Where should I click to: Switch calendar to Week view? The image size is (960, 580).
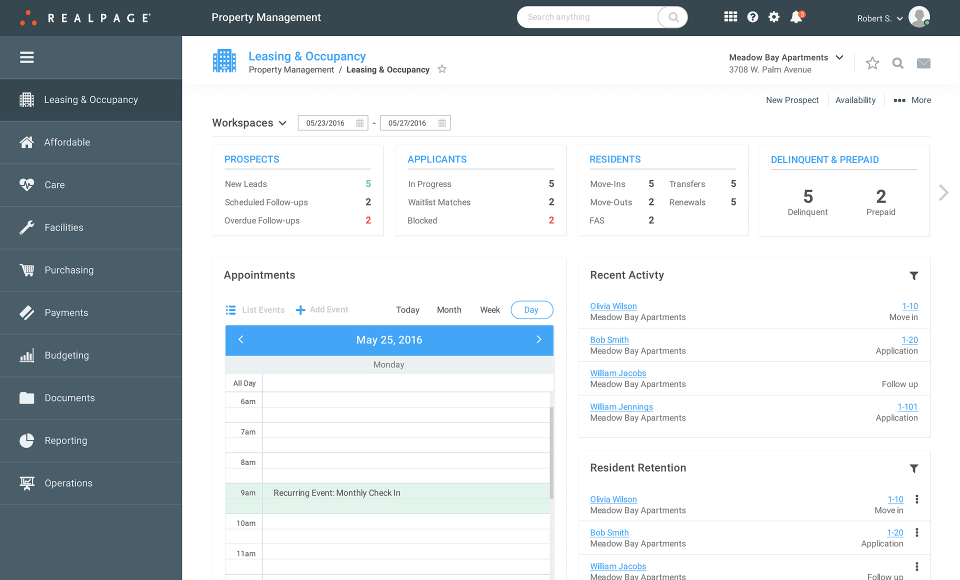490,310
